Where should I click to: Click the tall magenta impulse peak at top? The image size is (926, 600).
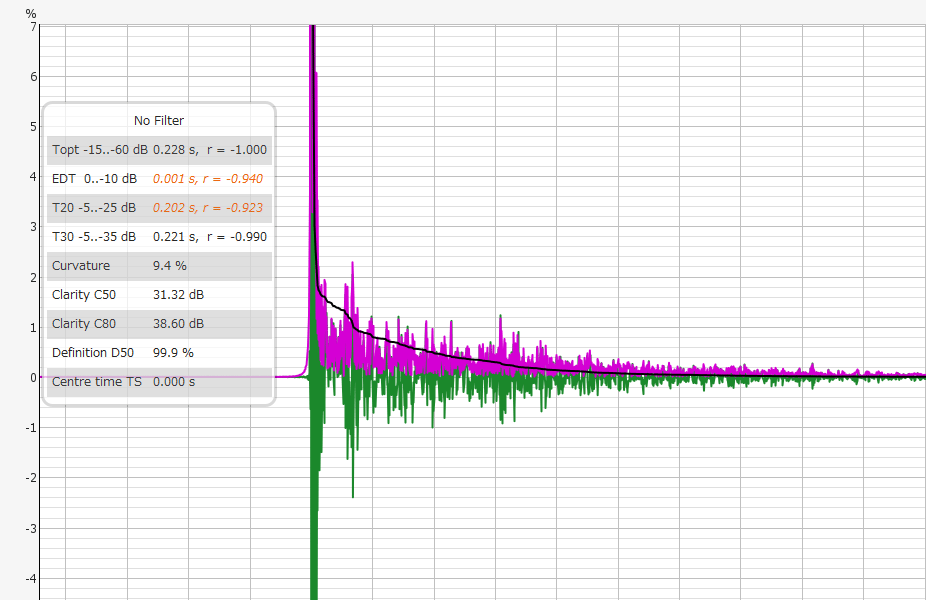point(313,40)
